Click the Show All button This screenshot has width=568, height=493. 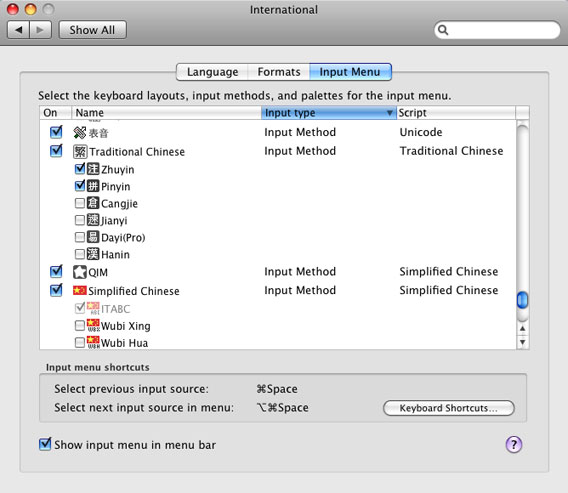[92, 30]
